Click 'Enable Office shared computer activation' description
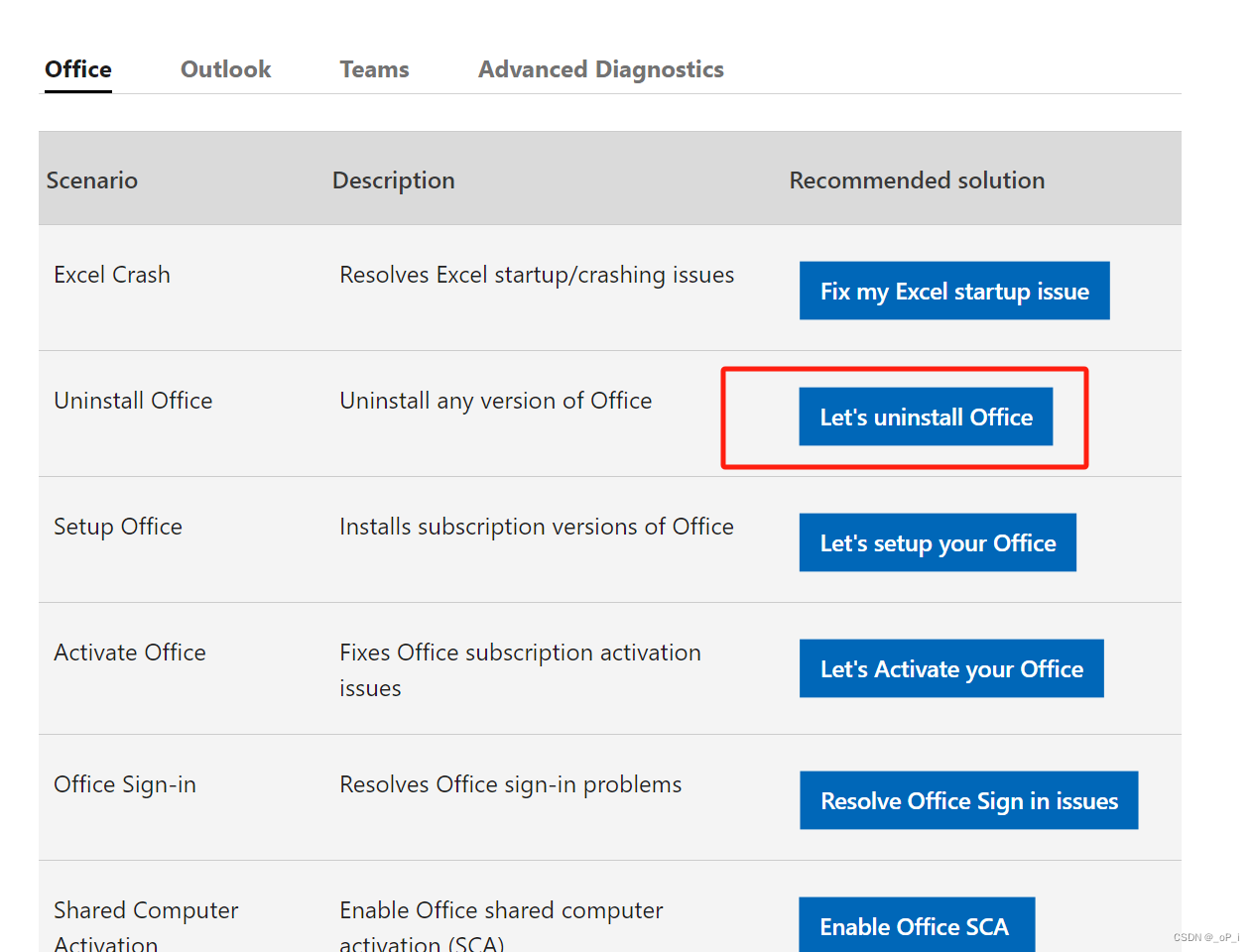Viewport: 1254px width, 952px height. (x=501, y=927)
